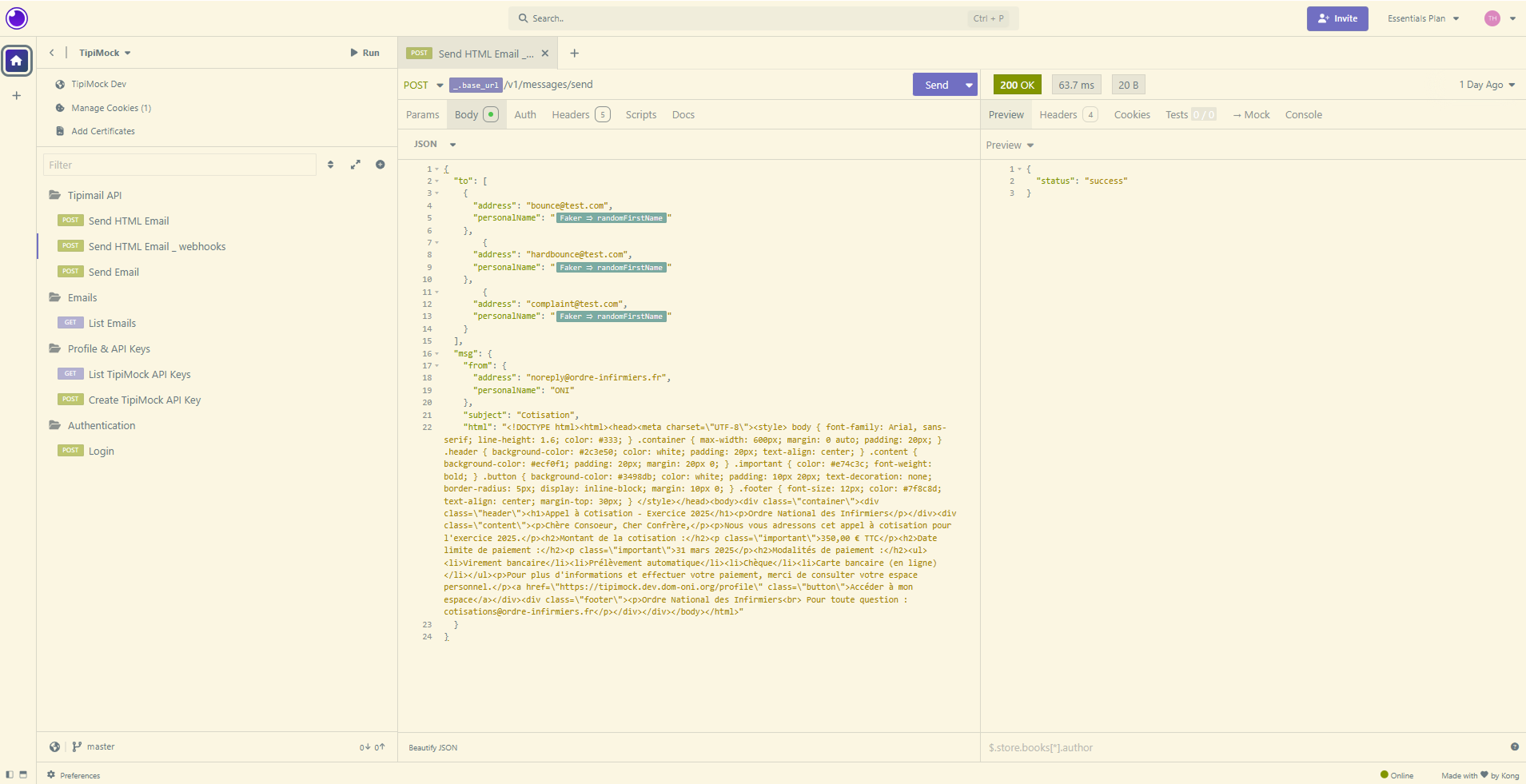Open the JSON body type dropdown
The image size is (1526, 784).
[435, 145]
